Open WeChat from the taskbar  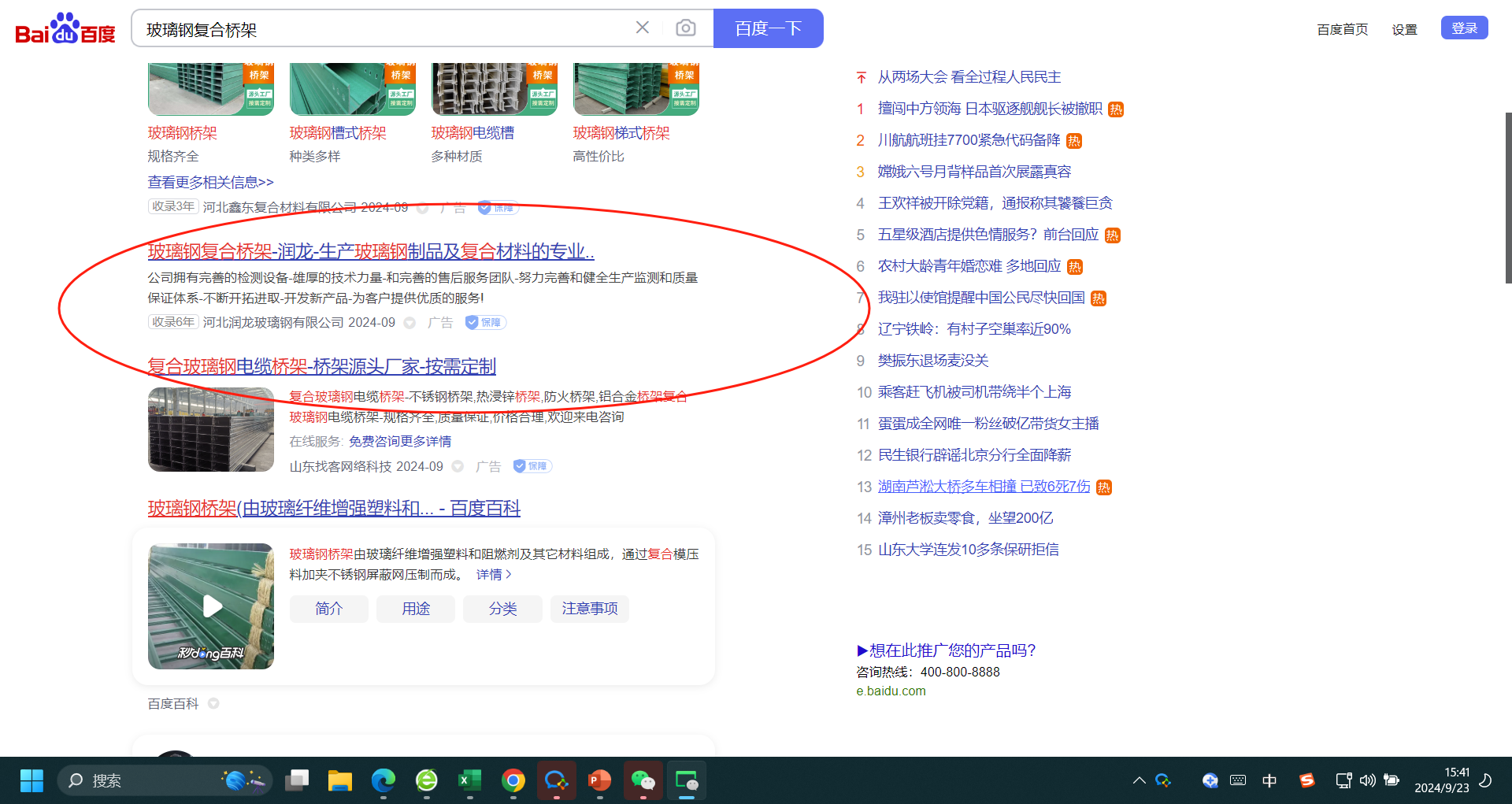click(x=643, y=780)
